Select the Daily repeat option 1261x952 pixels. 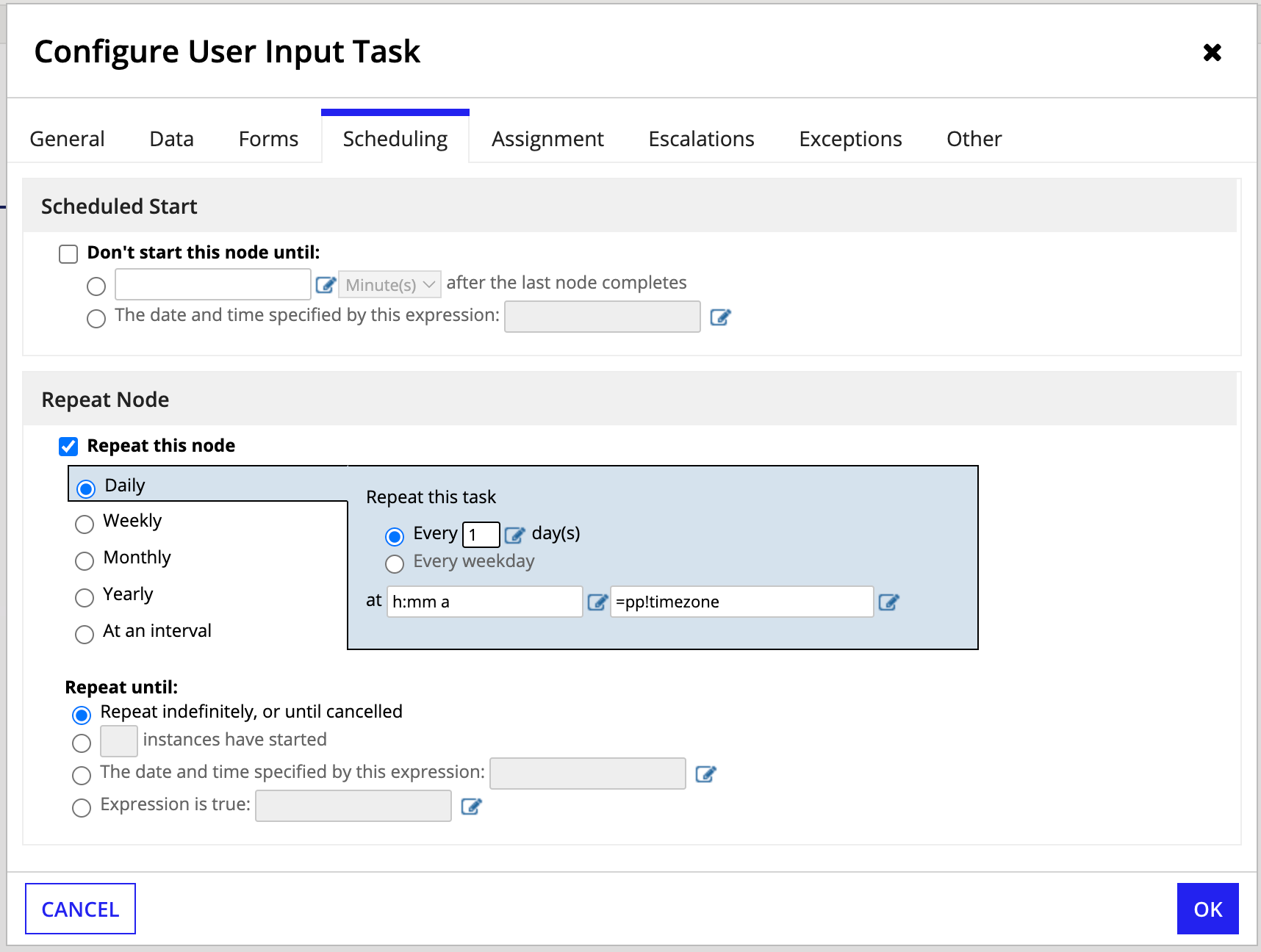[x=86, y=488]
